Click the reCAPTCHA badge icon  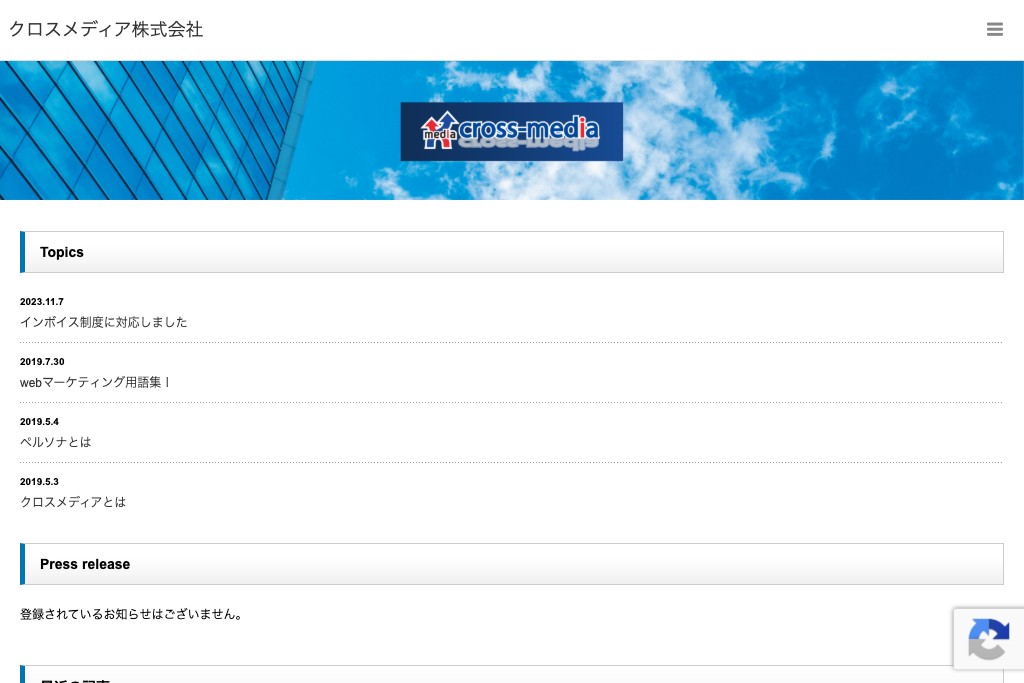[x=989, y=639]
